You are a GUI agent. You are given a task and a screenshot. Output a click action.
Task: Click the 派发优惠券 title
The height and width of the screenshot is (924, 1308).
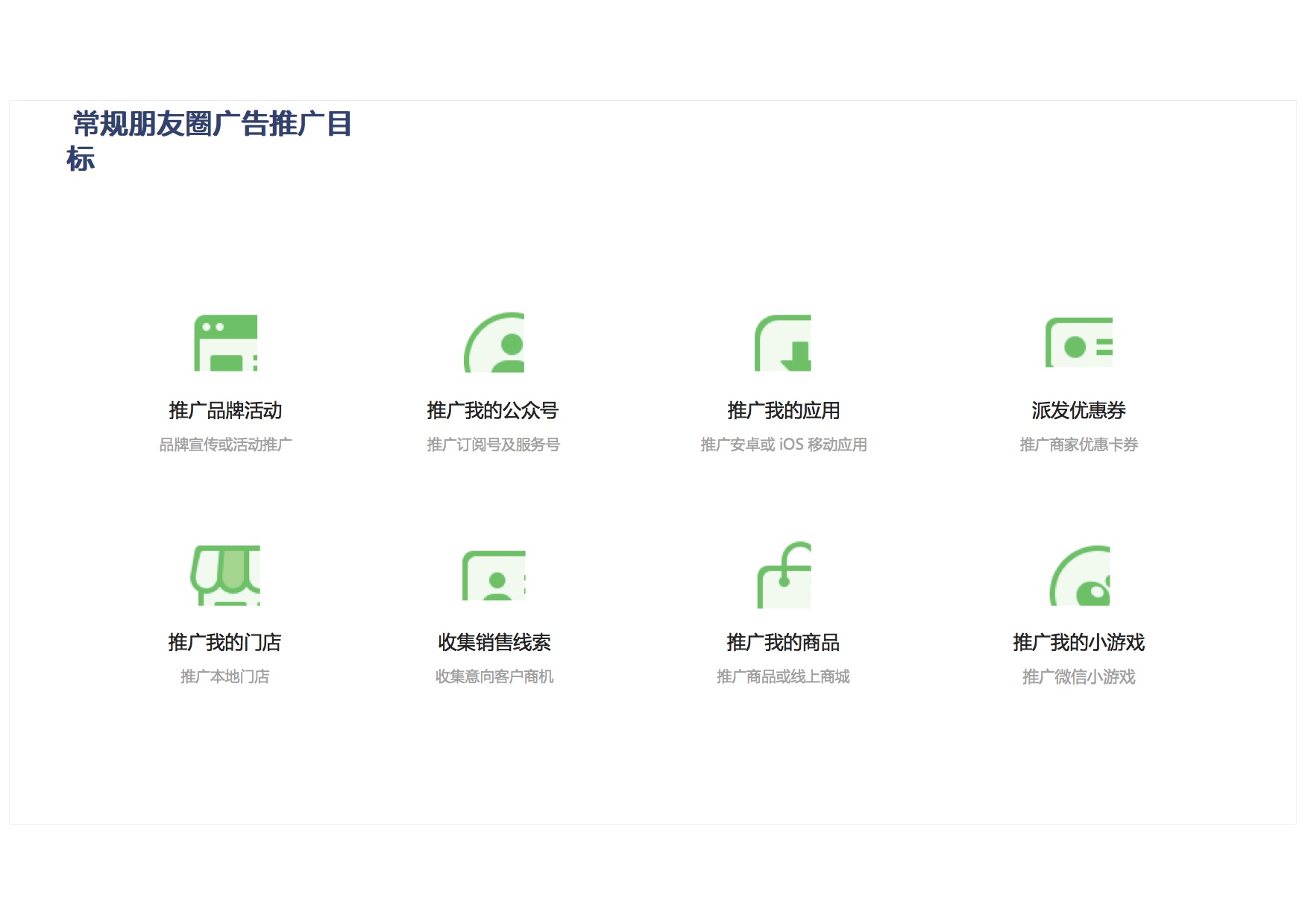1078,411
